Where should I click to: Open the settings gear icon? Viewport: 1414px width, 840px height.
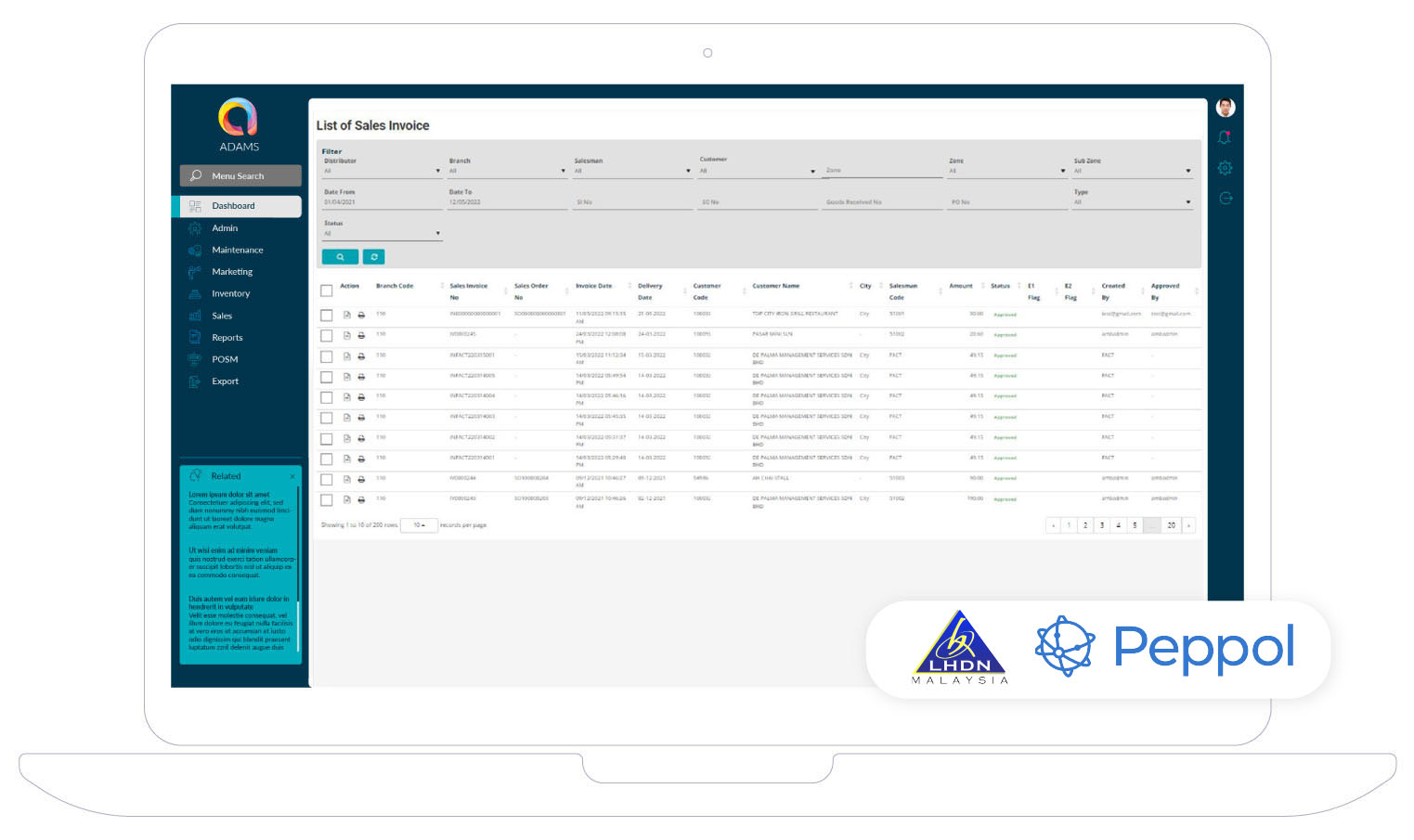[1225, 168]
